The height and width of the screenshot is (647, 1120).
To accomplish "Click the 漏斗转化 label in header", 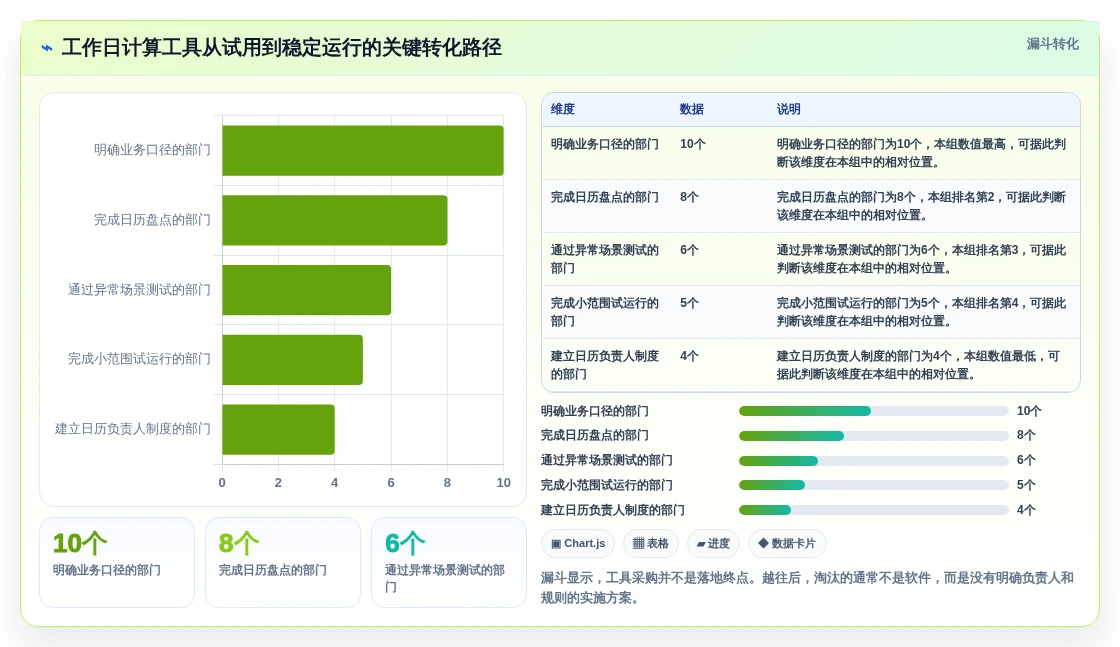I will coord(1052,44).
